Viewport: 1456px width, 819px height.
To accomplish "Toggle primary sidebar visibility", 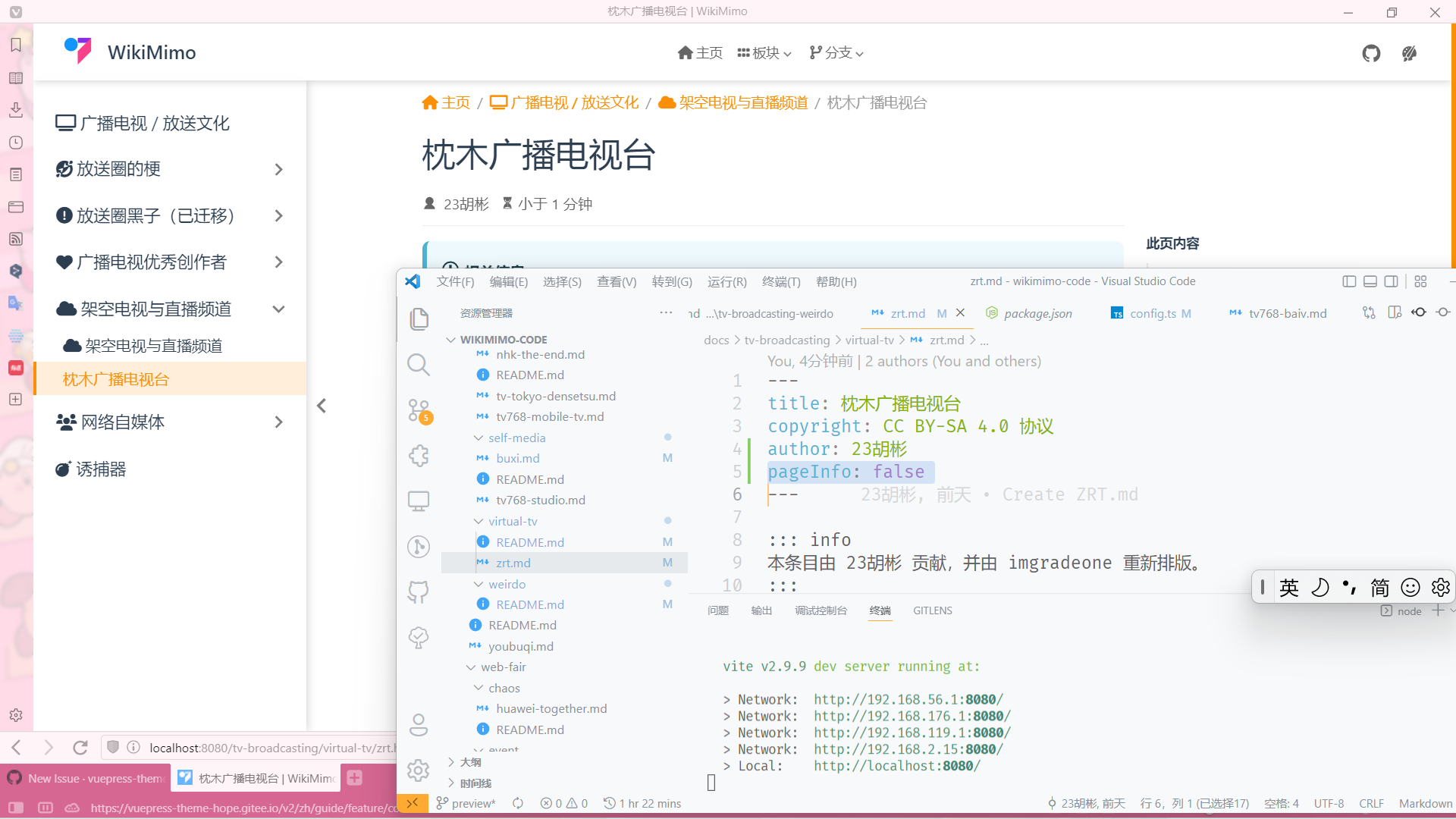I will [x=1348, y=281].
